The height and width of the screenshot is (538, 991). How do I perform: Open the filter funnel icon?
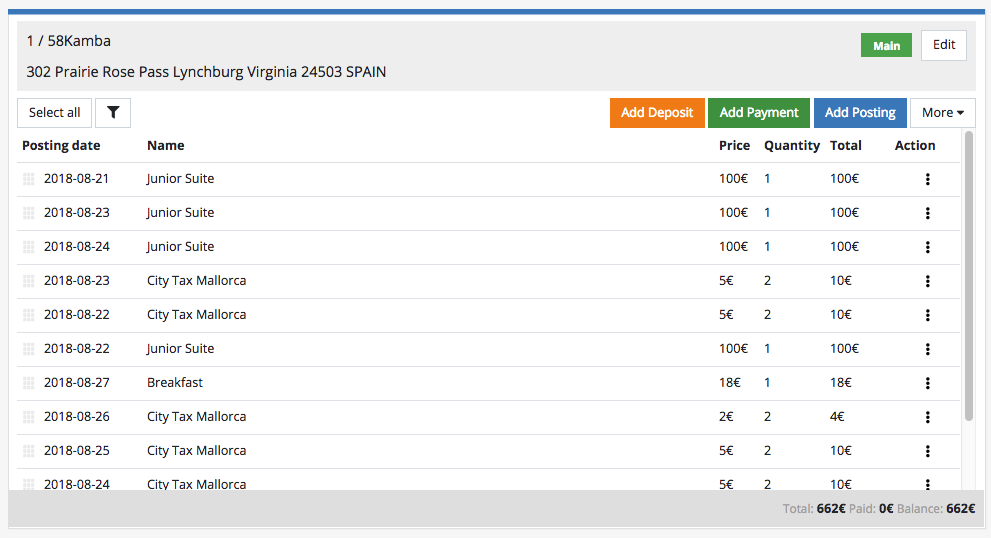click(x=113, y=113)
